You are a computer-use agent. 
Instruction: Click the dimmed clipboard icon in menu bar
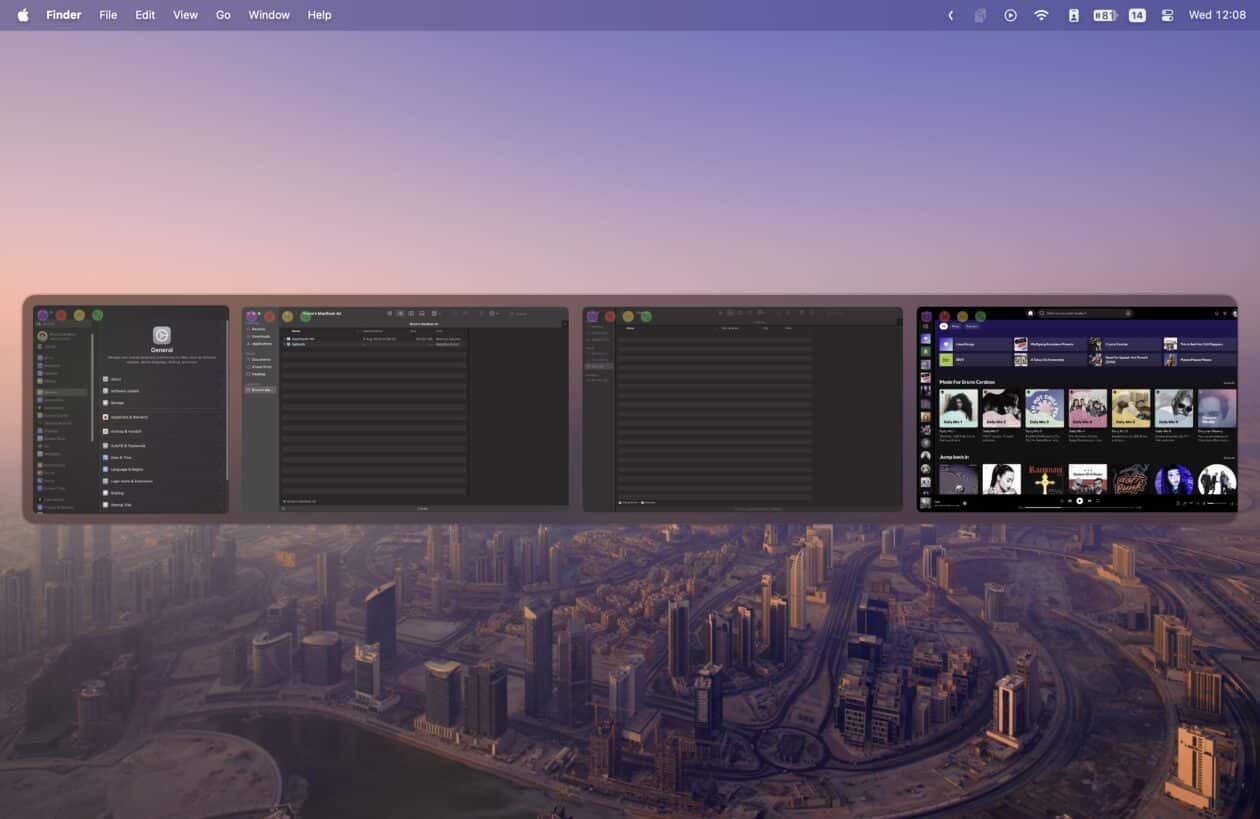coord(980,15)
